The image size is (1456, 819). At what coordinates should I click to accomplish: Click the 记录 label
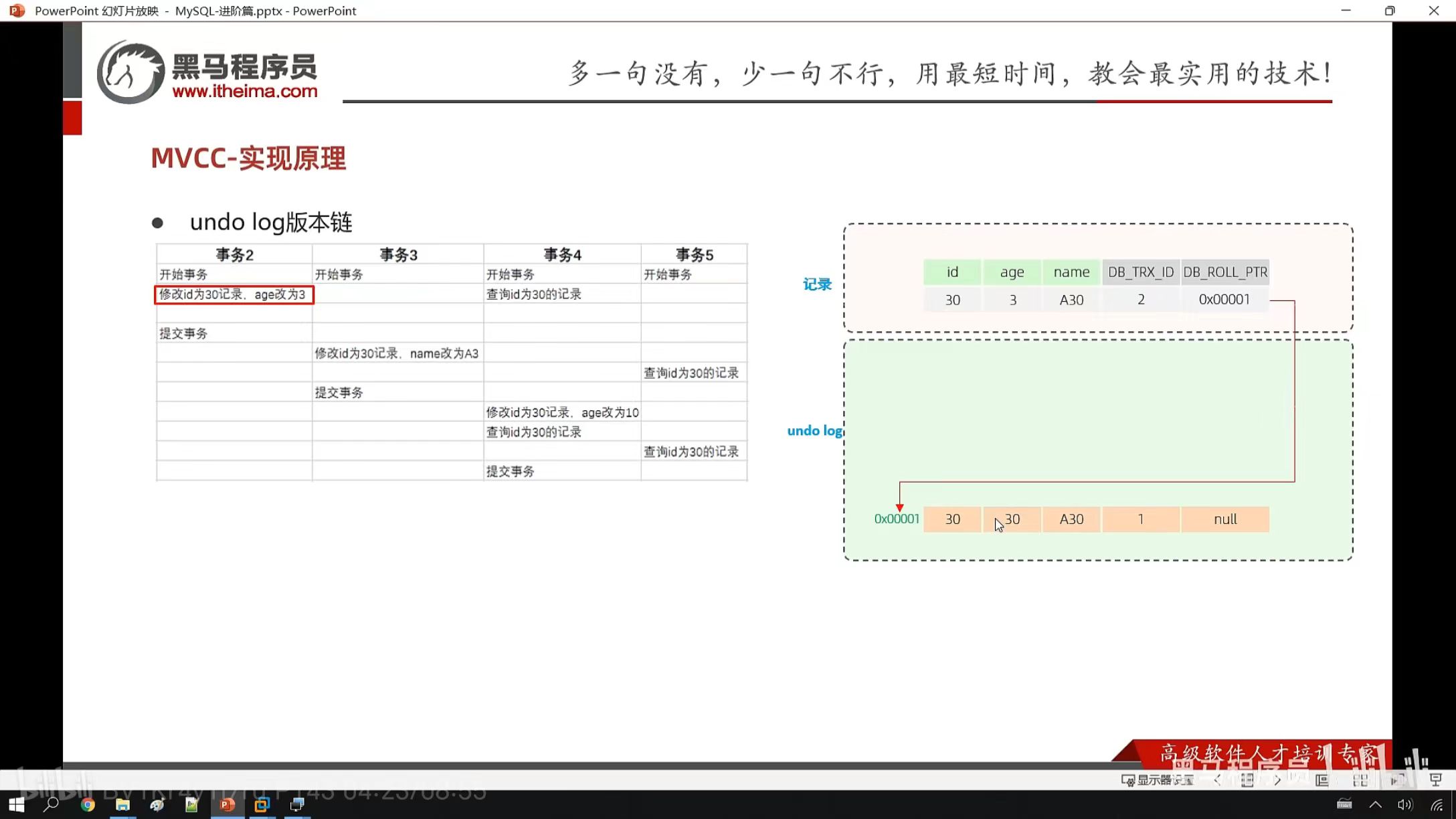click(817, 284)
